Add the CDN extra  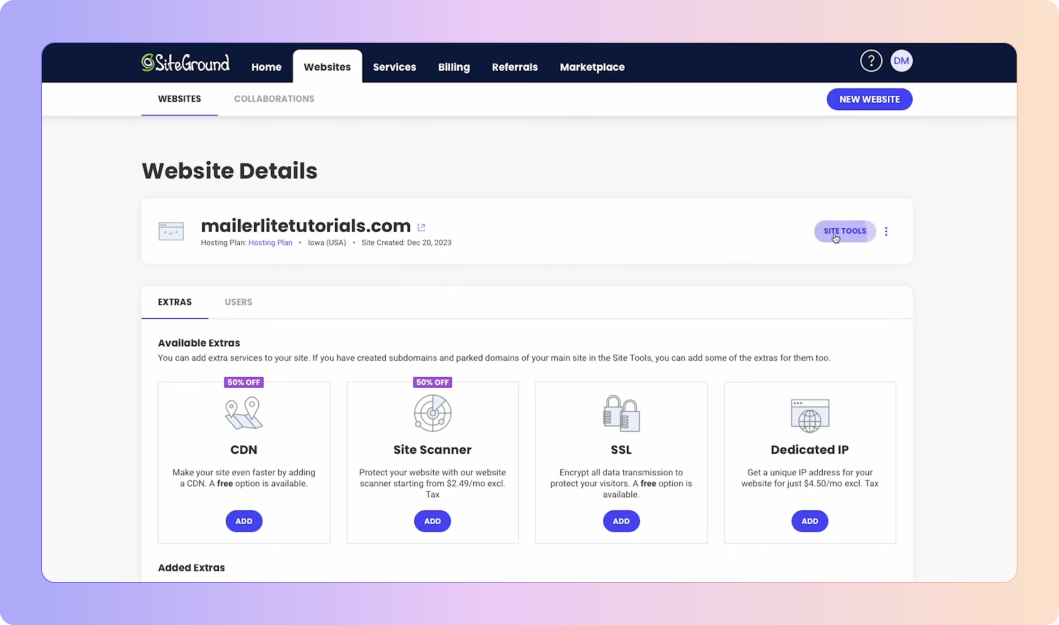pyautogui.click(x=244, y=521)
